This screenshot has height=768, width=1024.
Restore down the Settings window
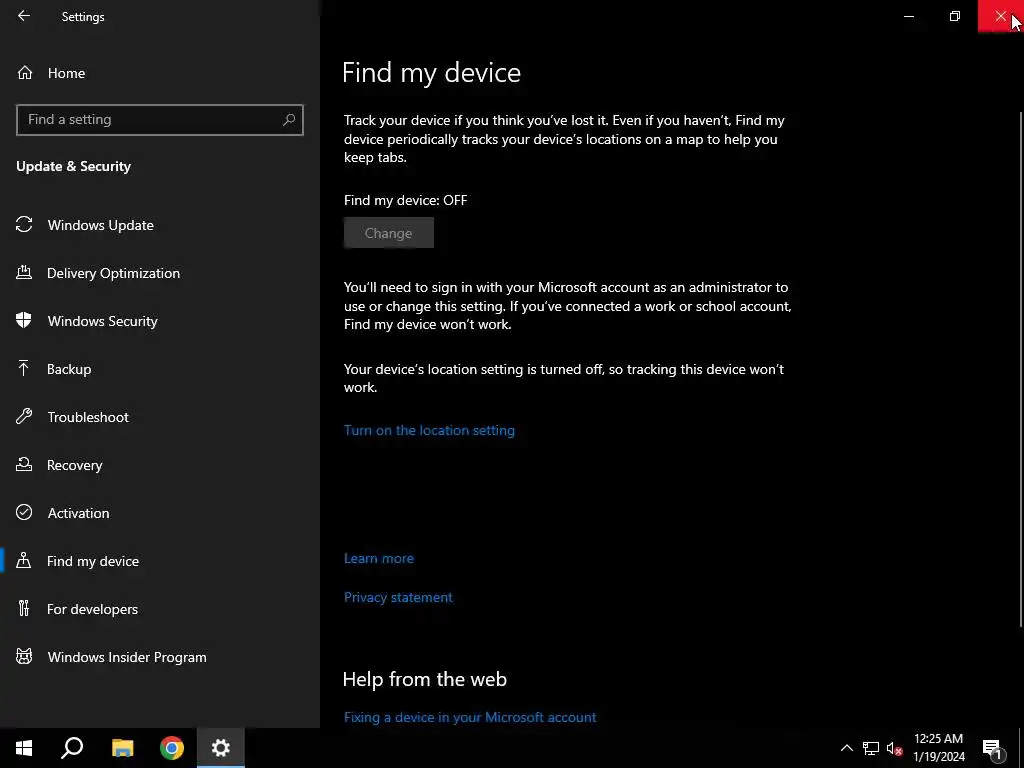click(x=955, y=16)
